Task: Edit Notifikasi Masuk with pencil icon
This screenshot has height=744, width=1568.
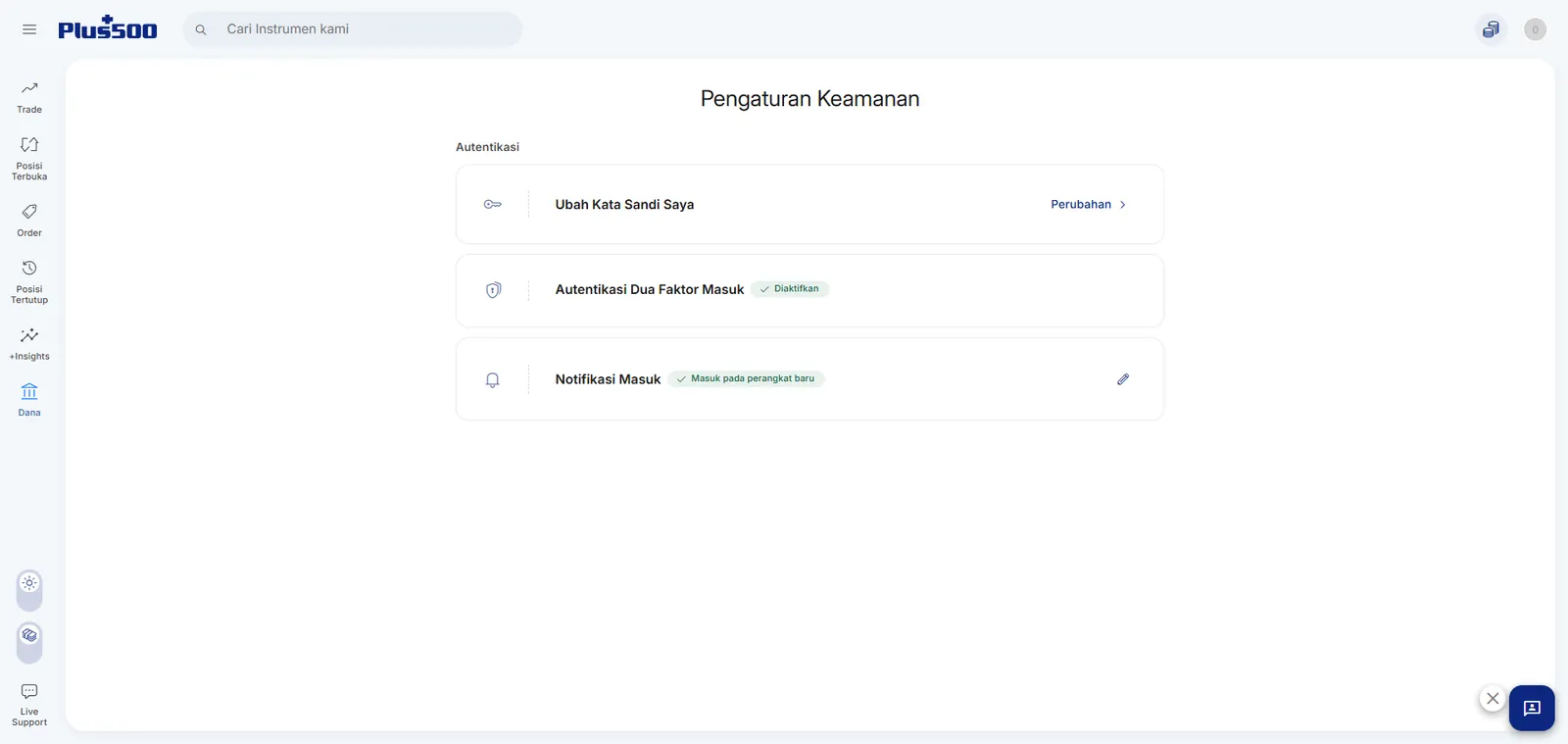Action: pyautogui.click(x=1123, y=379)
